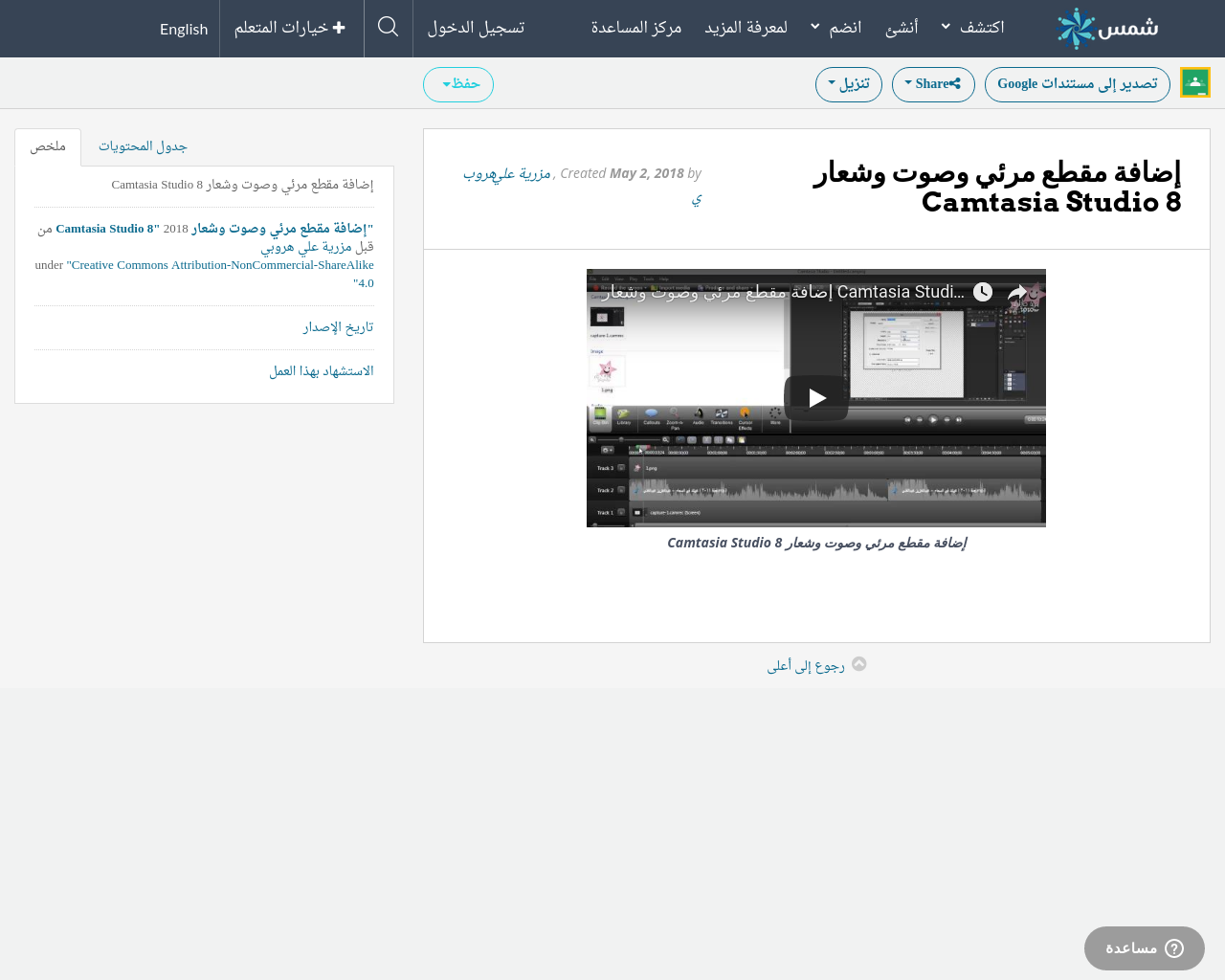This screenshot has height=980, width=1225.
Task: Click the video share arrow icon
Action: [x=1017, y=292]
